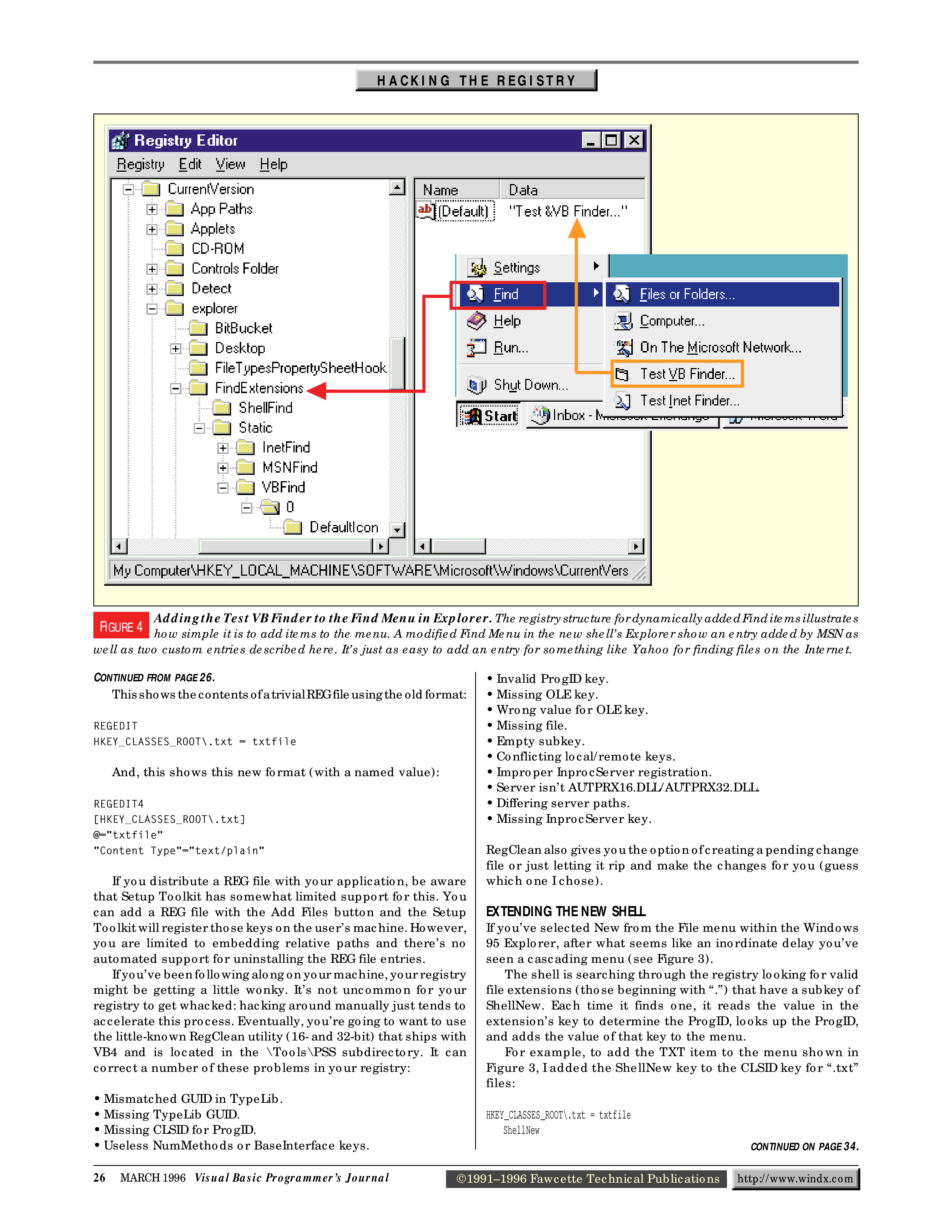Select the FindExtensions registry key
Screen dimensions: 952x1232
click(259, 388)
